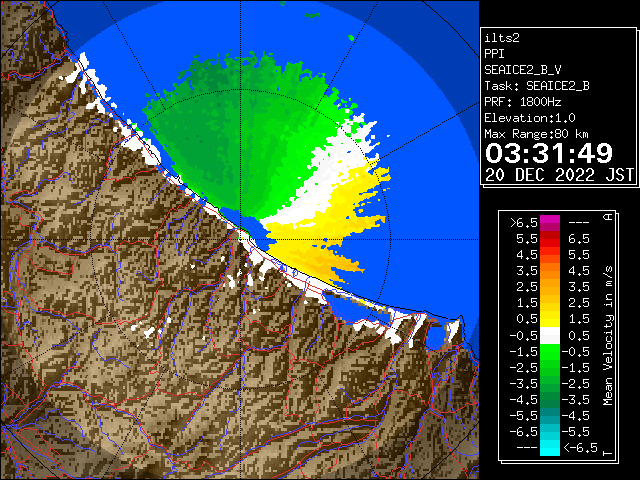The height and width of the screenshot is (480, 640).
Task: Click the '-0.5' label left of the scale
Action: point(523,336)
